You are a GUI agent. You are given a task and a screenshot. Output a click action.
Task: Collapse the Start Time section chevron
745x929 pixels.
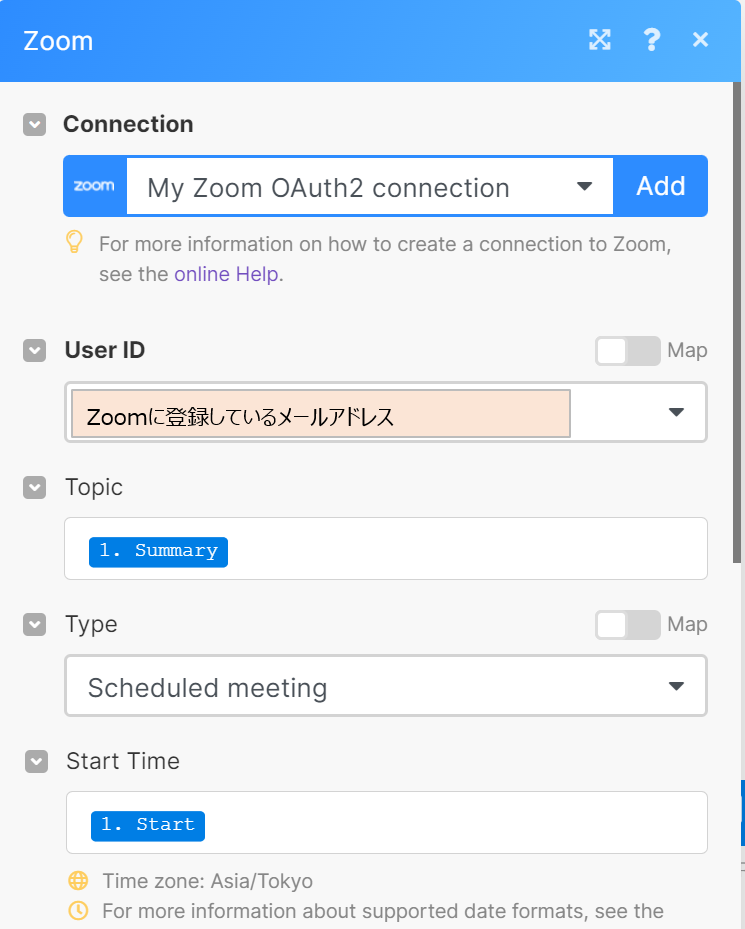pos(36,761)
